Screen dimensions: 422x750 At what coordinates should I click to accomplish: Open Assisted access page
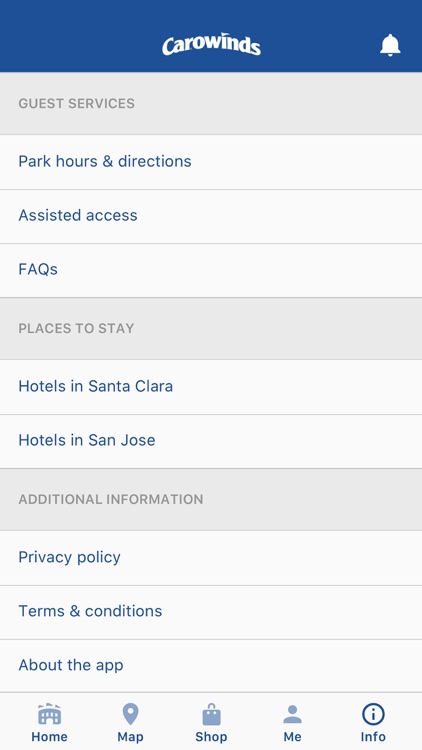coord(211,216)
